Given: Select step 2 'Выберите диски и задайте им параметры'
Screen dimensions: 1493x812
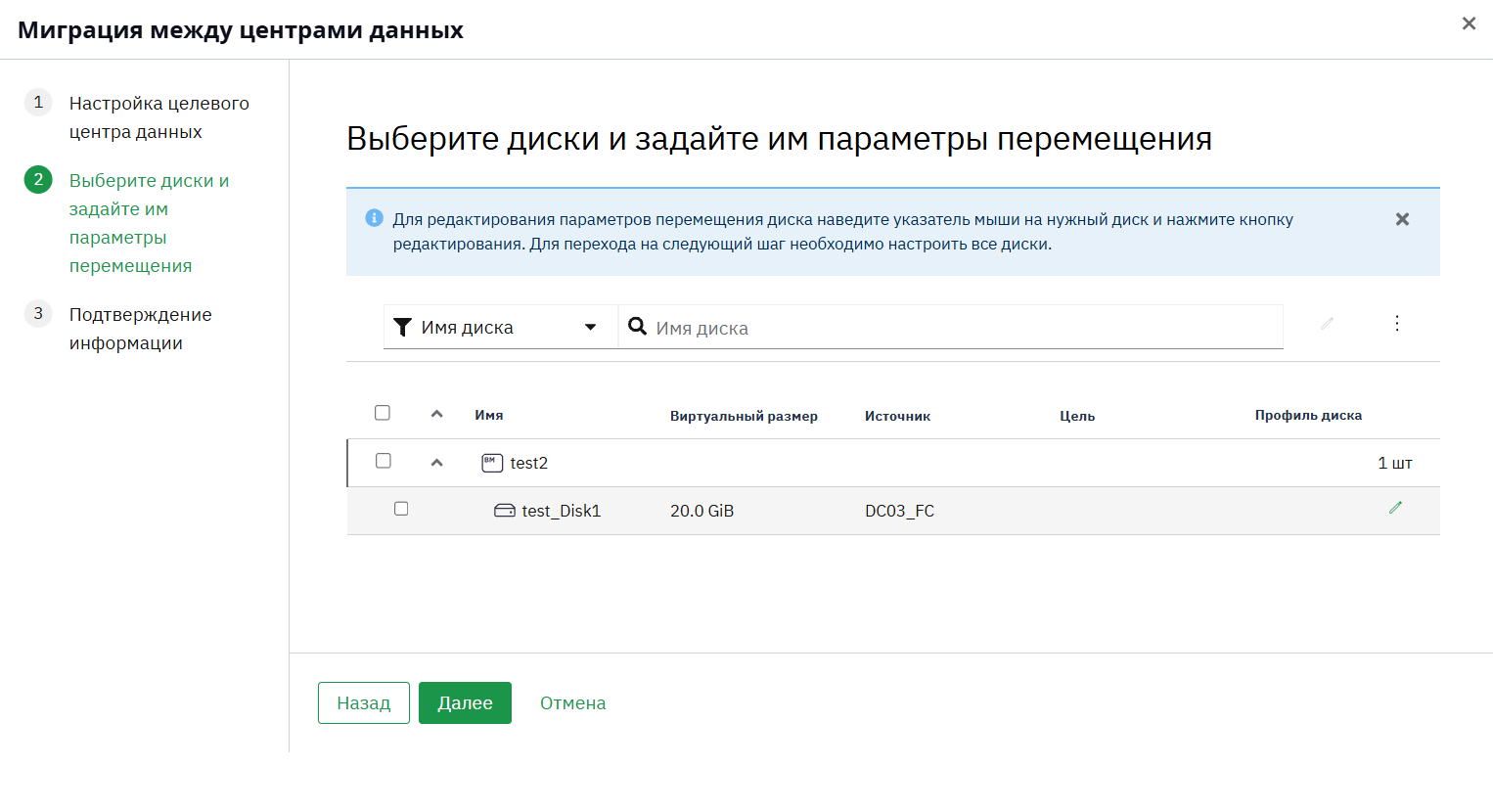Looking at the screenshot, I should click(149, 223).
